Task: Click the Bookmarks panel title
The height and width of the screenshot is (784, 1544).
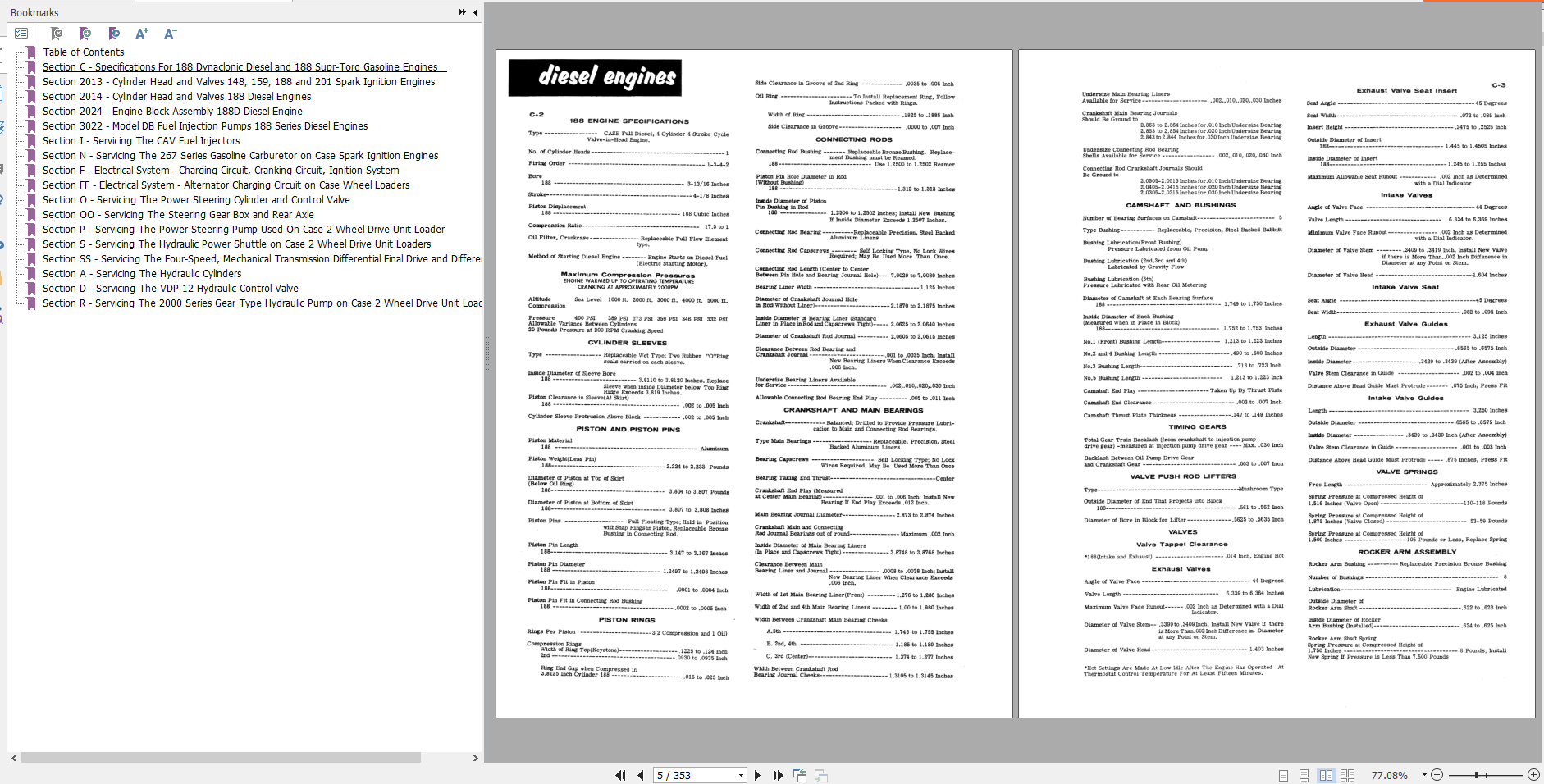Action: point(34,12)
